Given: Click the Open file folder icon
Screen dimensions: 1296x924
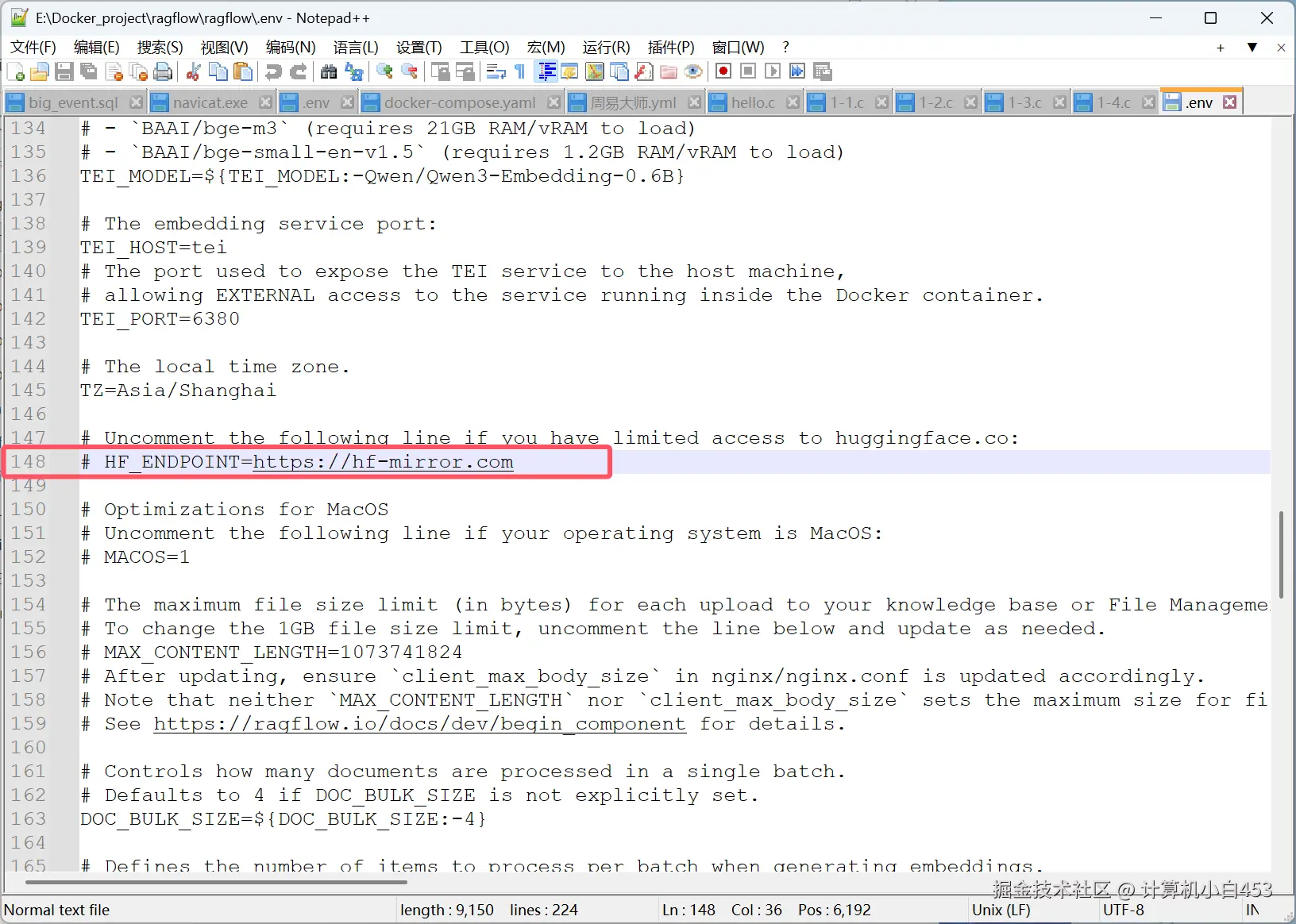Looking at the screenshot, I should click(x=40, y=72).
